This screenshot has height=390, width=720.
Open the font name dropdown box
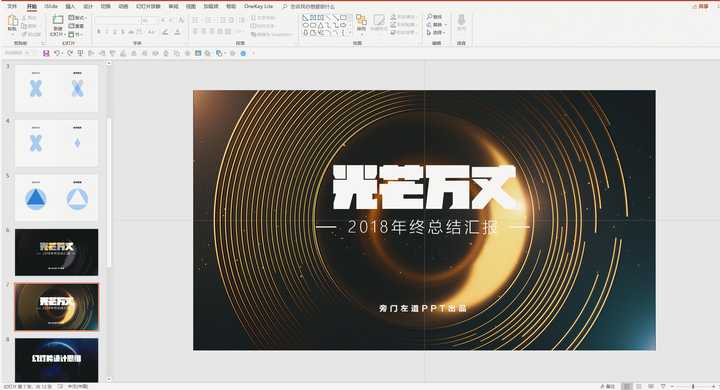coord(117,21)
